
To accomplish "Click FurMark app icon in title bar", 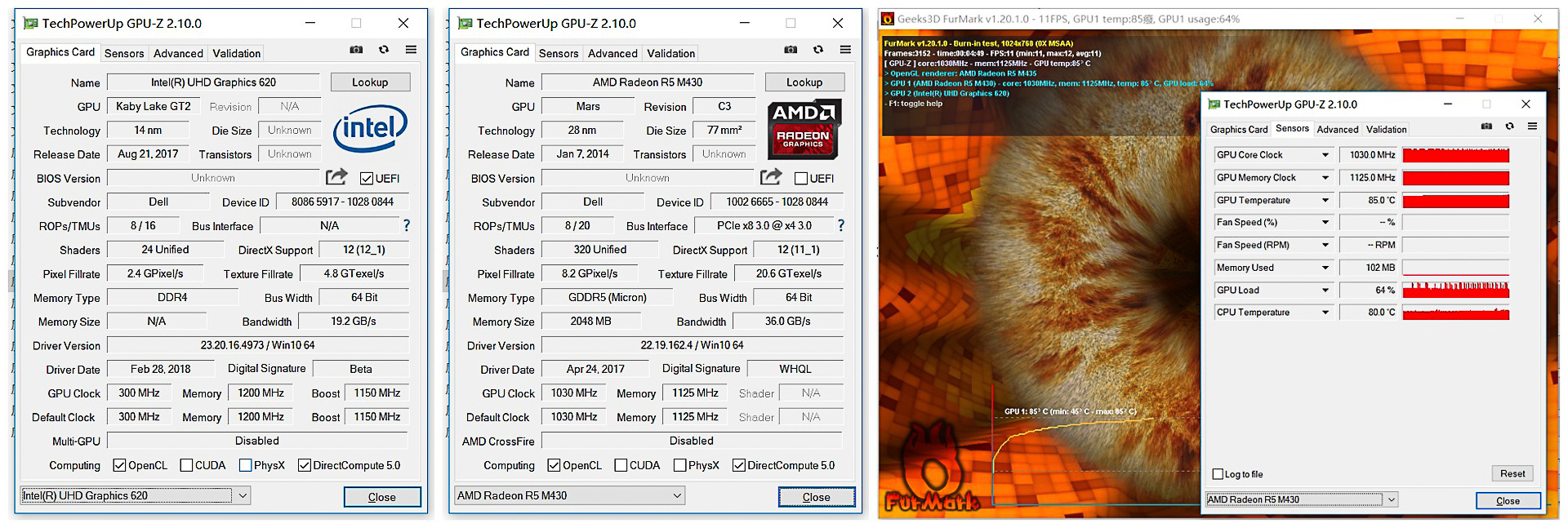I will click(888, 19).
